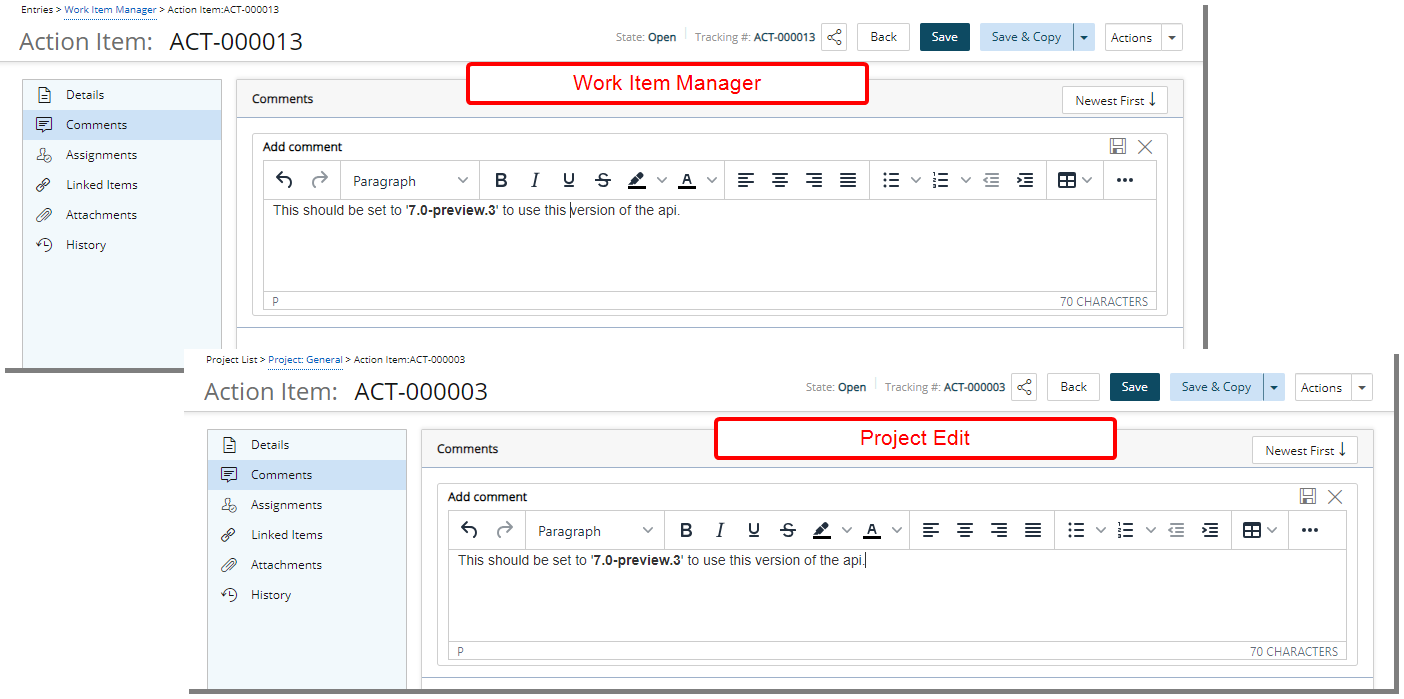Click save disk icon in ACT-000003 Add comment box
This screenshot has height=699, width=1404.
point(1307,497)
